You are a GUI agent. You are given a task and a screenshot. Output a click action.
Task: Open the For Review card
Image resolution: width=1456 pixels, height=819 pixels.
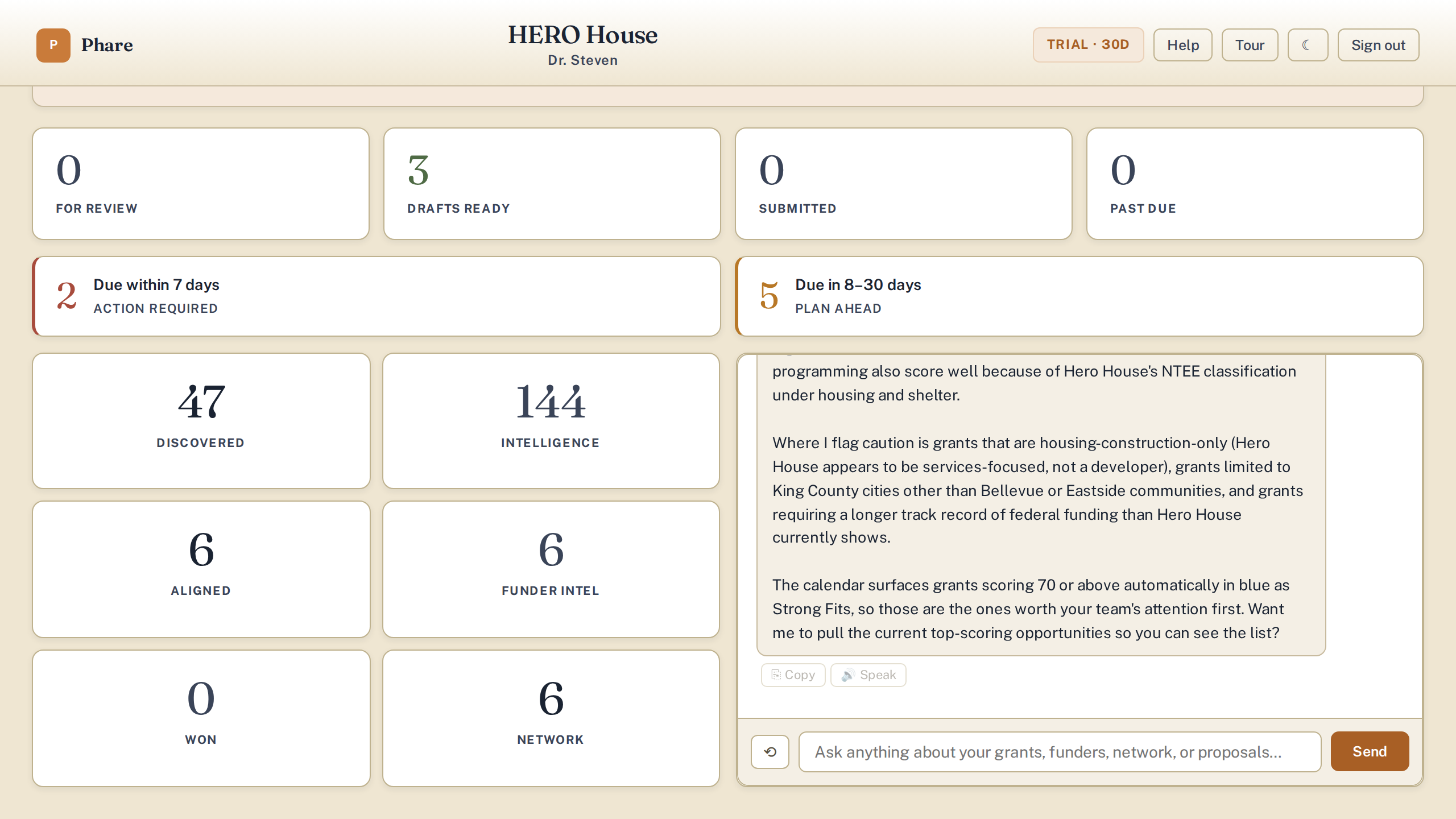201,184
